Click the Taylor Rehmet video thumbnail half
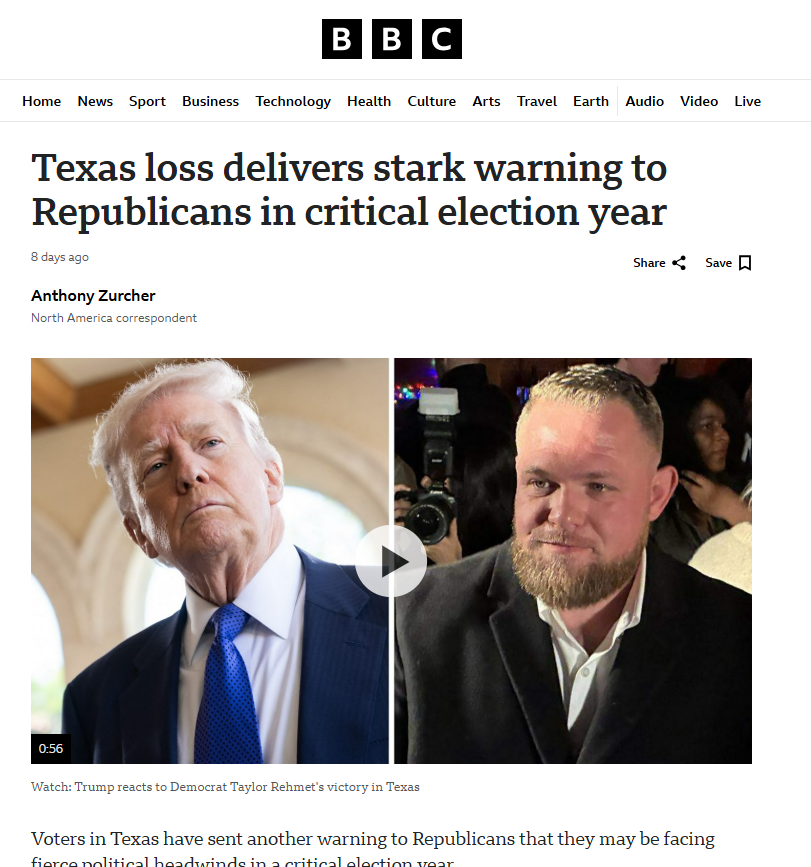Viewport: 811px width, 867px height. tap(573, 561)
